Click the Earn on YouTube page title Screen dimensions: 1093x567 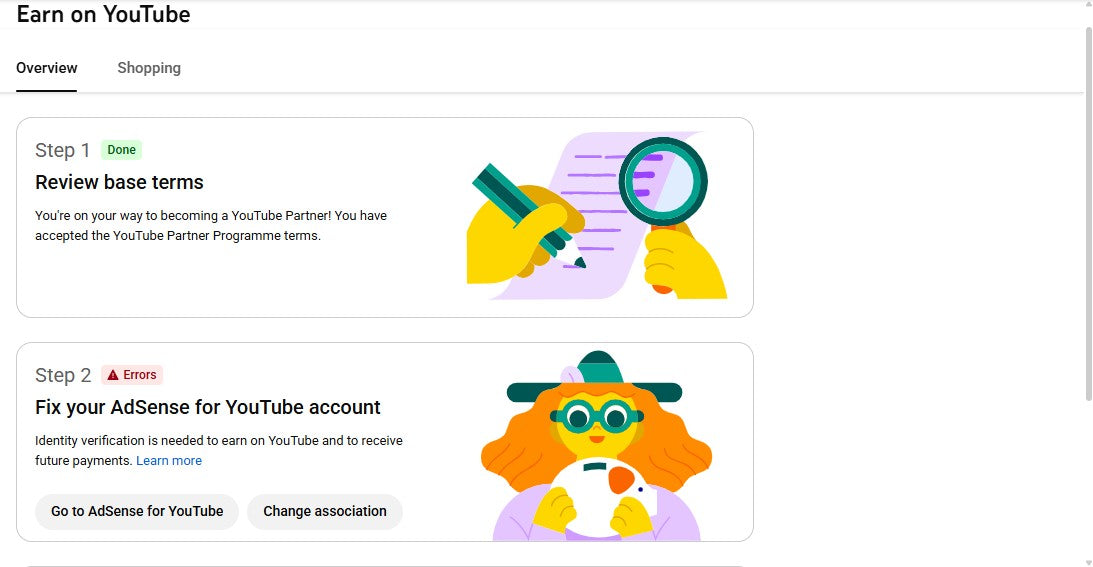click(x=104, y=15)
